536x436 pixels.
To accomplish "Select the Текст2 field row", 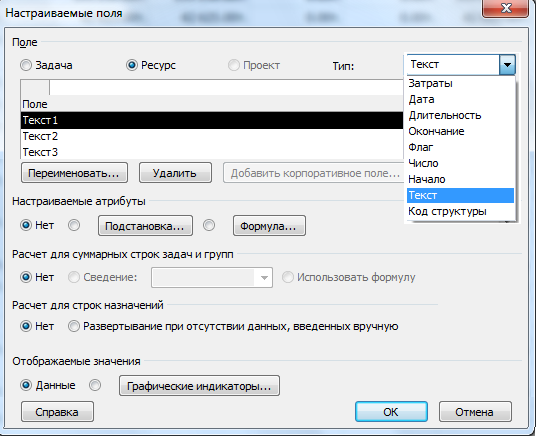I will pos(212,136).
